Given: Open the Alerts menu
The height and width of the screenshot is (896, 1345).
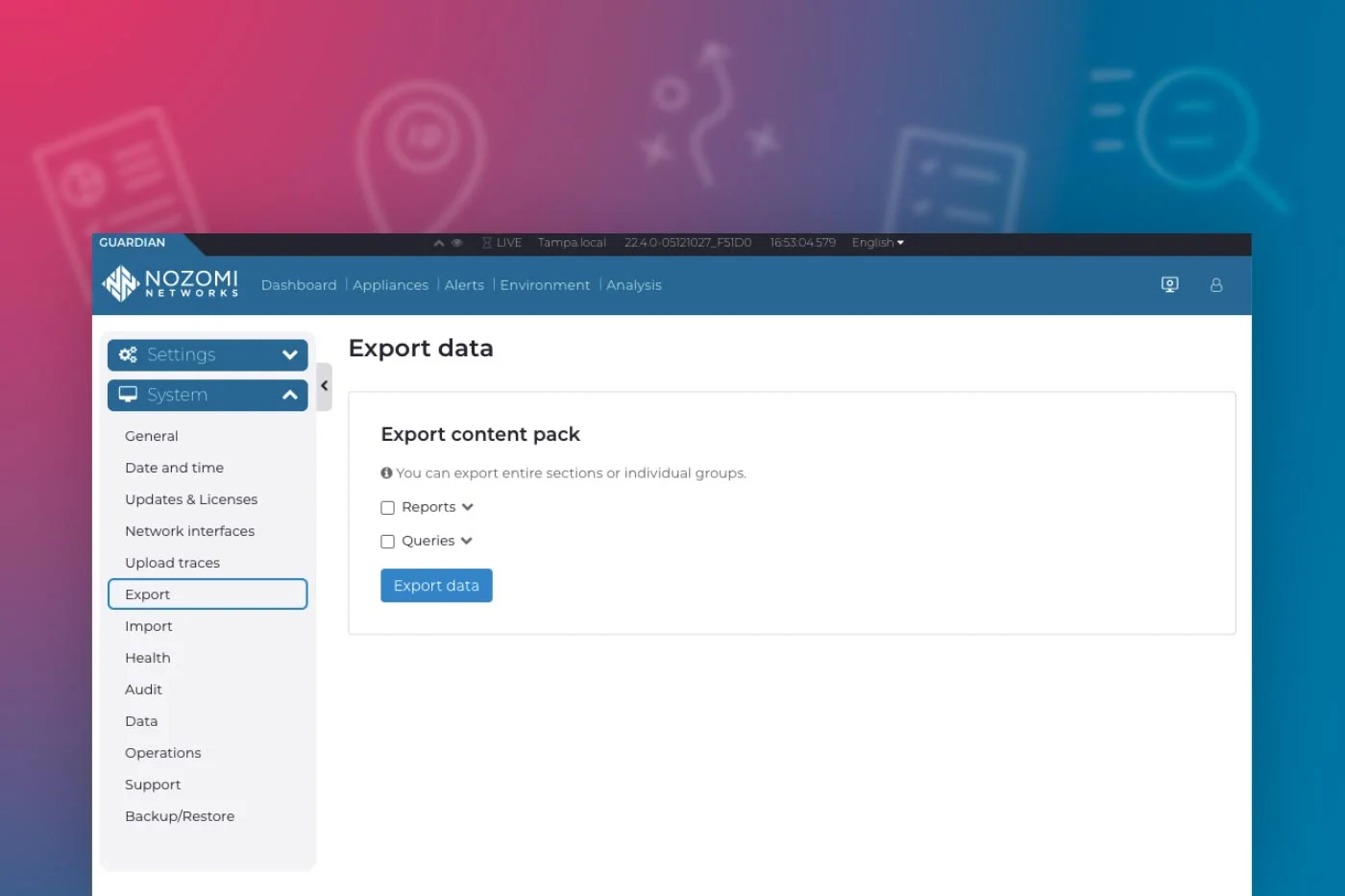Looking at the screenshot, I should click(x=464, y=284).
